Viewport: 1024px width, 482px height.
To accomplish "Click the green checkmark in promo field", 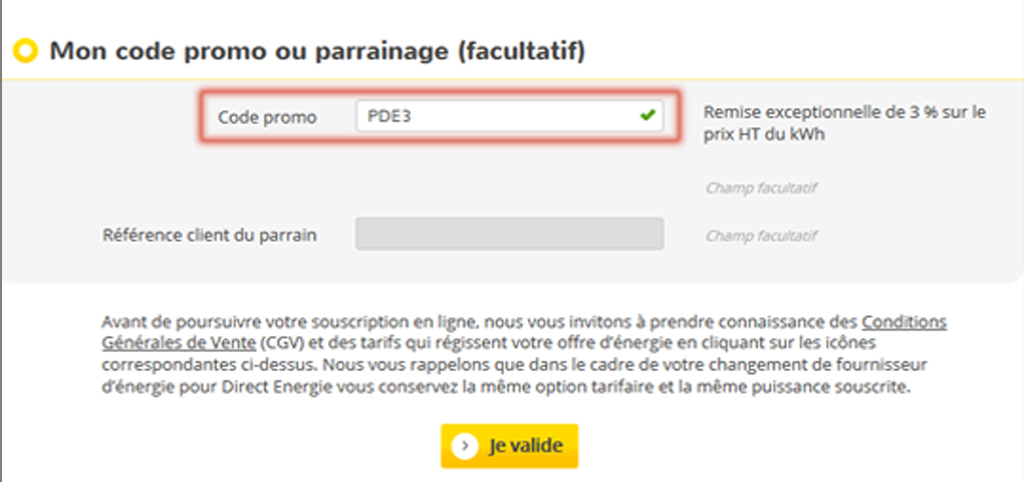I will pos(647,116).
